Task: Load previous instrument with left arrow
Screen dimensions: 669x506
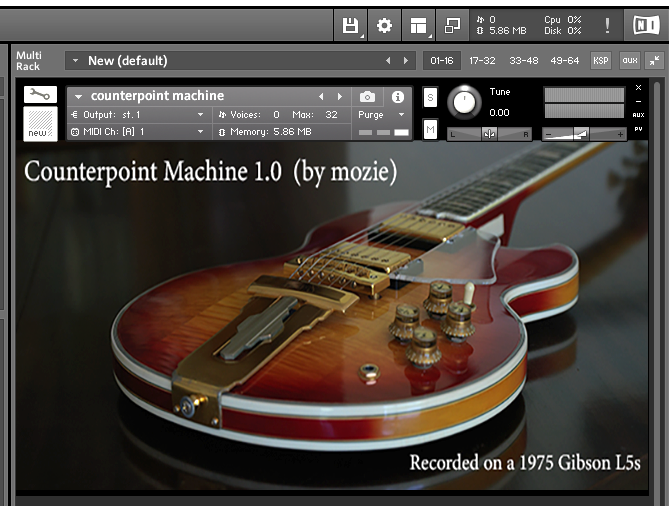Action: point(321,97)
